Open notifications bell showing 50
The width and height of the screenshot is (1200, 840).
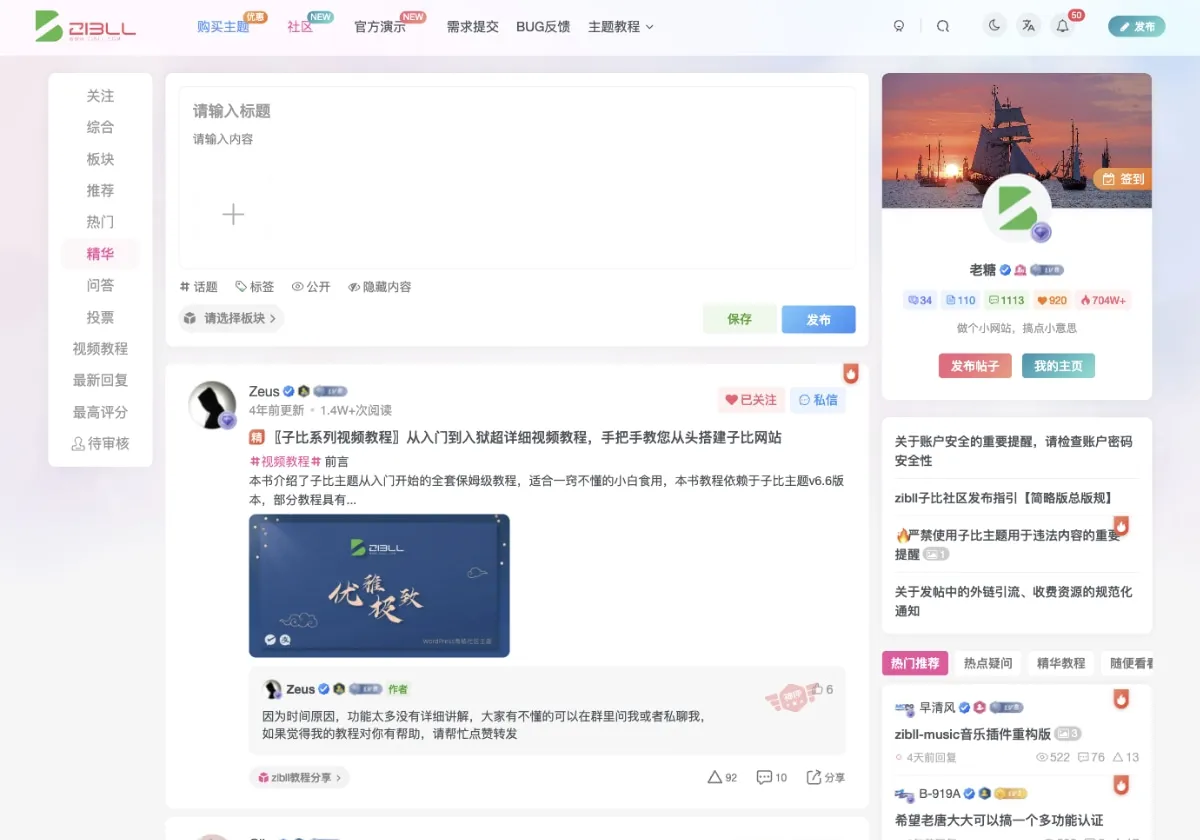pyautogui.click(x=1063, y=26)
